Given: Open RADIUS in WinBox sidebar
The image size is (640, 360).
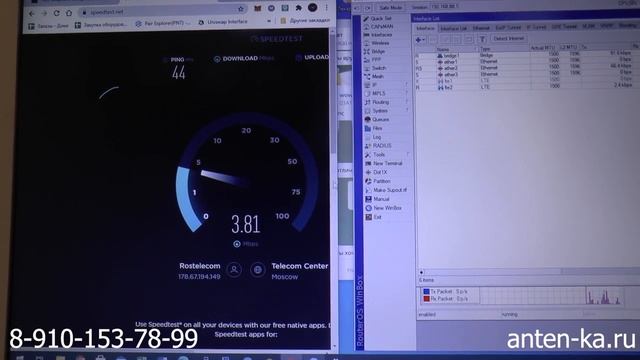Looking at the screenshot, I should [378, 146].
